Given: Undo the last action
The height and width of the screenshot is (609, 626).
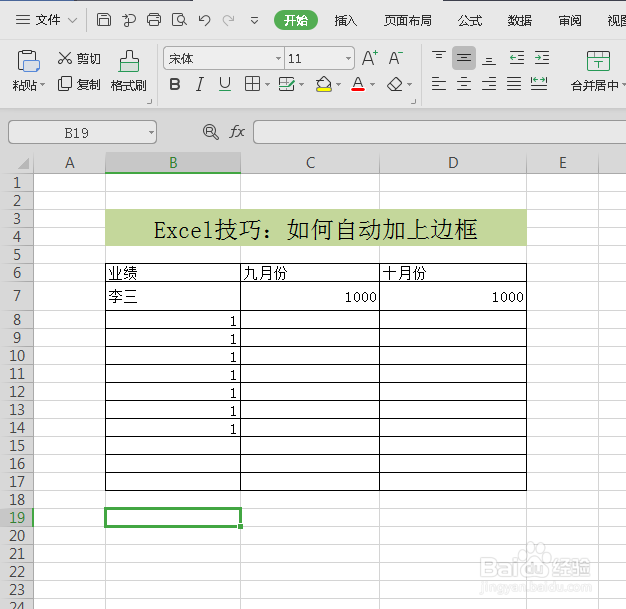Looking at the screenshot, I should click(204, 20).
